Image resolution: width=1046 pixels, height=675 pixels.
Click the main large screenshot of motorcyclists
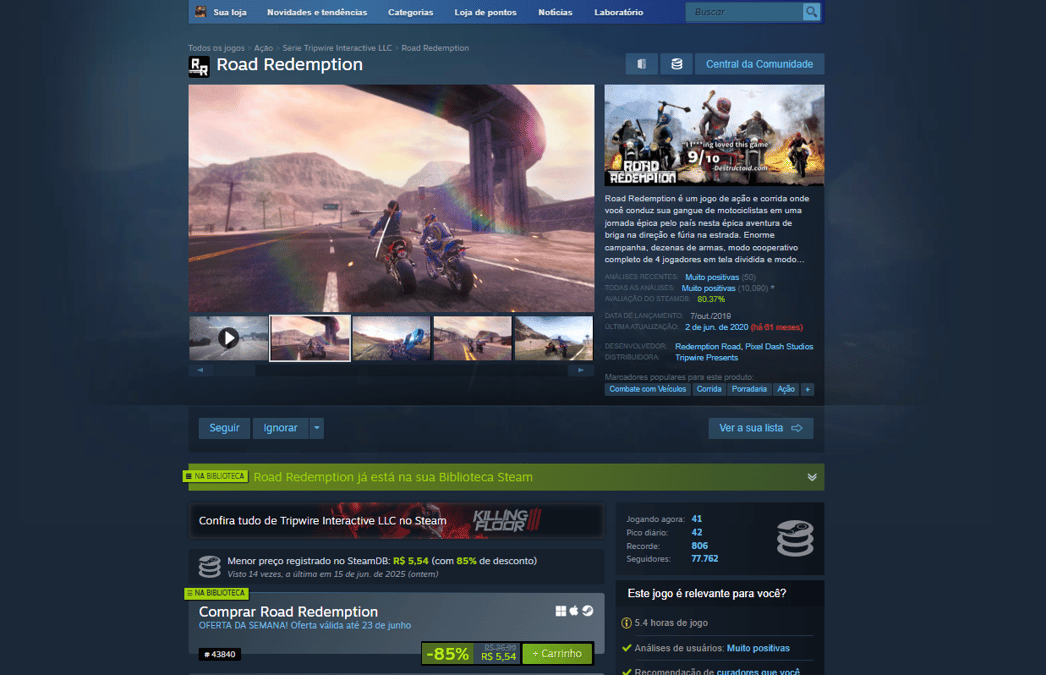coord(392,198)
